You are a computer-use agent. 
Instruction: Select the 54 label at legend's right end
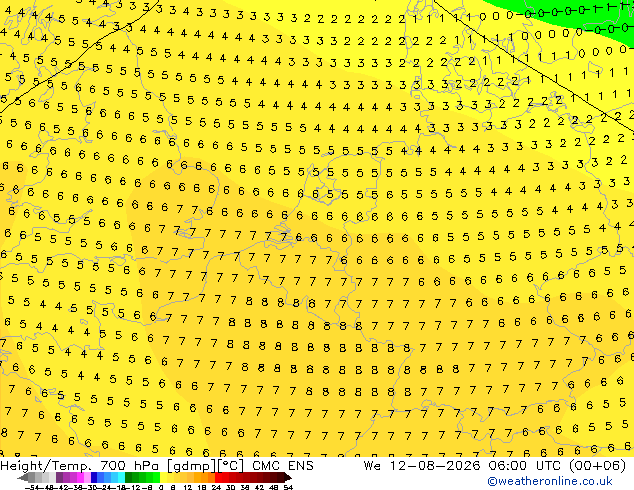point(288,488)
